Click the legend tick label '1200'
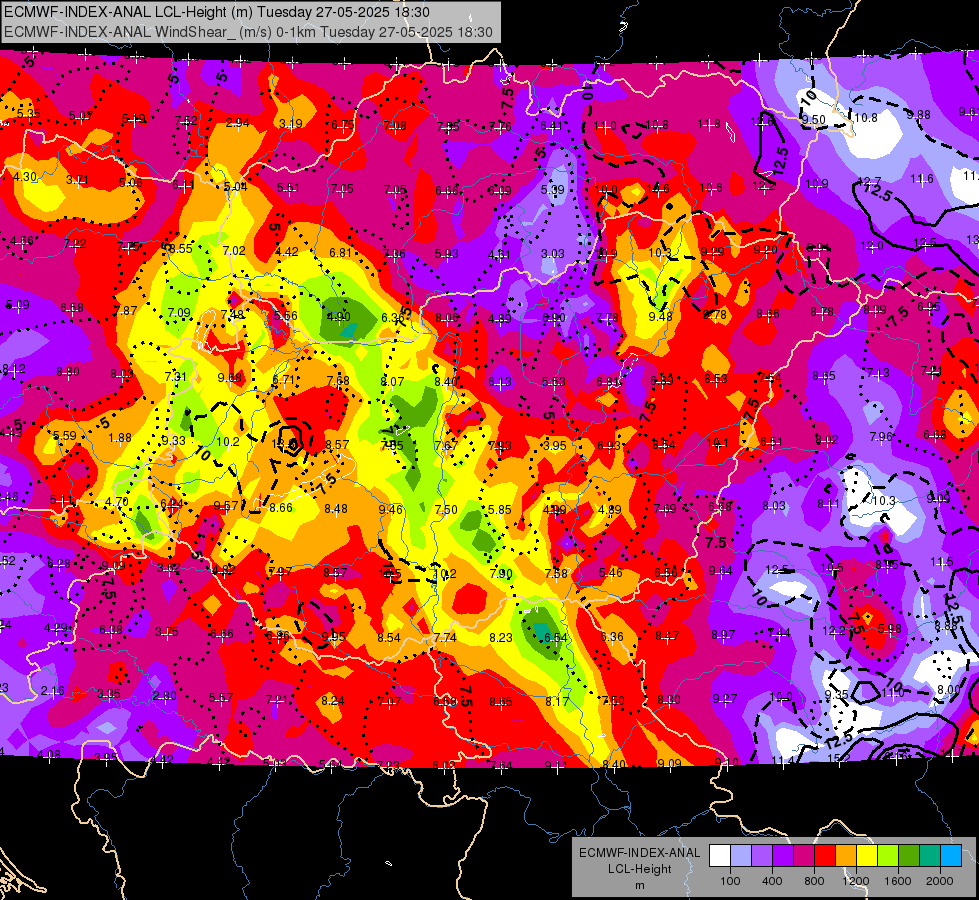This screenshot has height=900, width=979. (x=856, y=881)
